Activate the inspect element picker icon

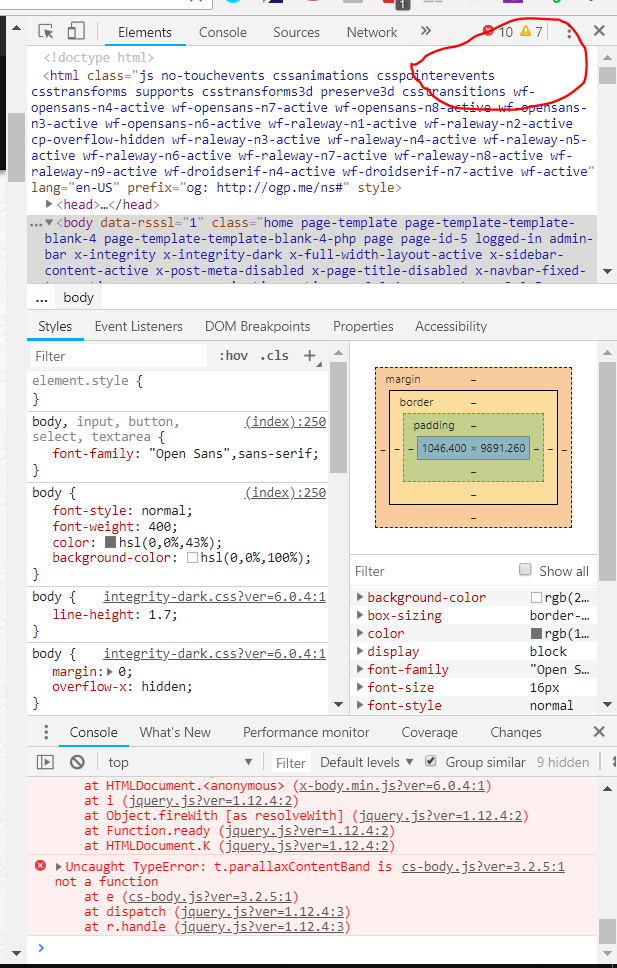[x=46, y=31]
